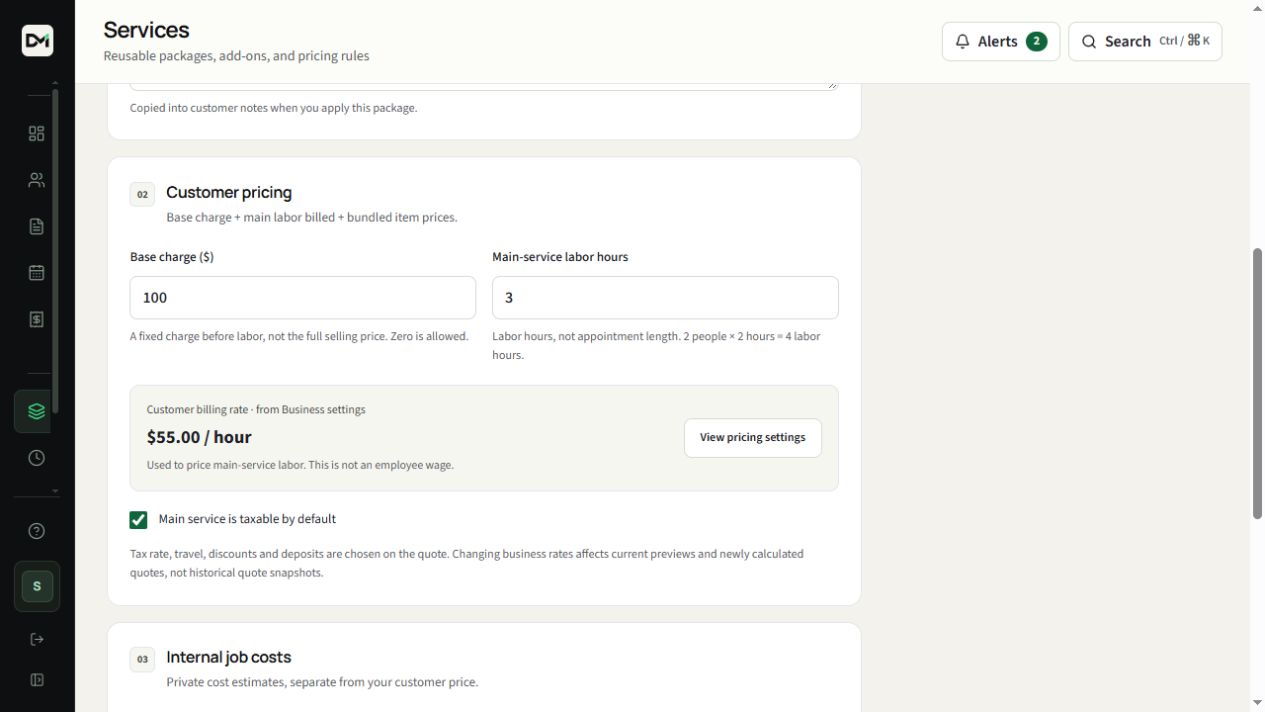The width and height of the screenshot is (1265, 712).
Task: Open the calendar icon in sidebar
Action: click(37, 272)
